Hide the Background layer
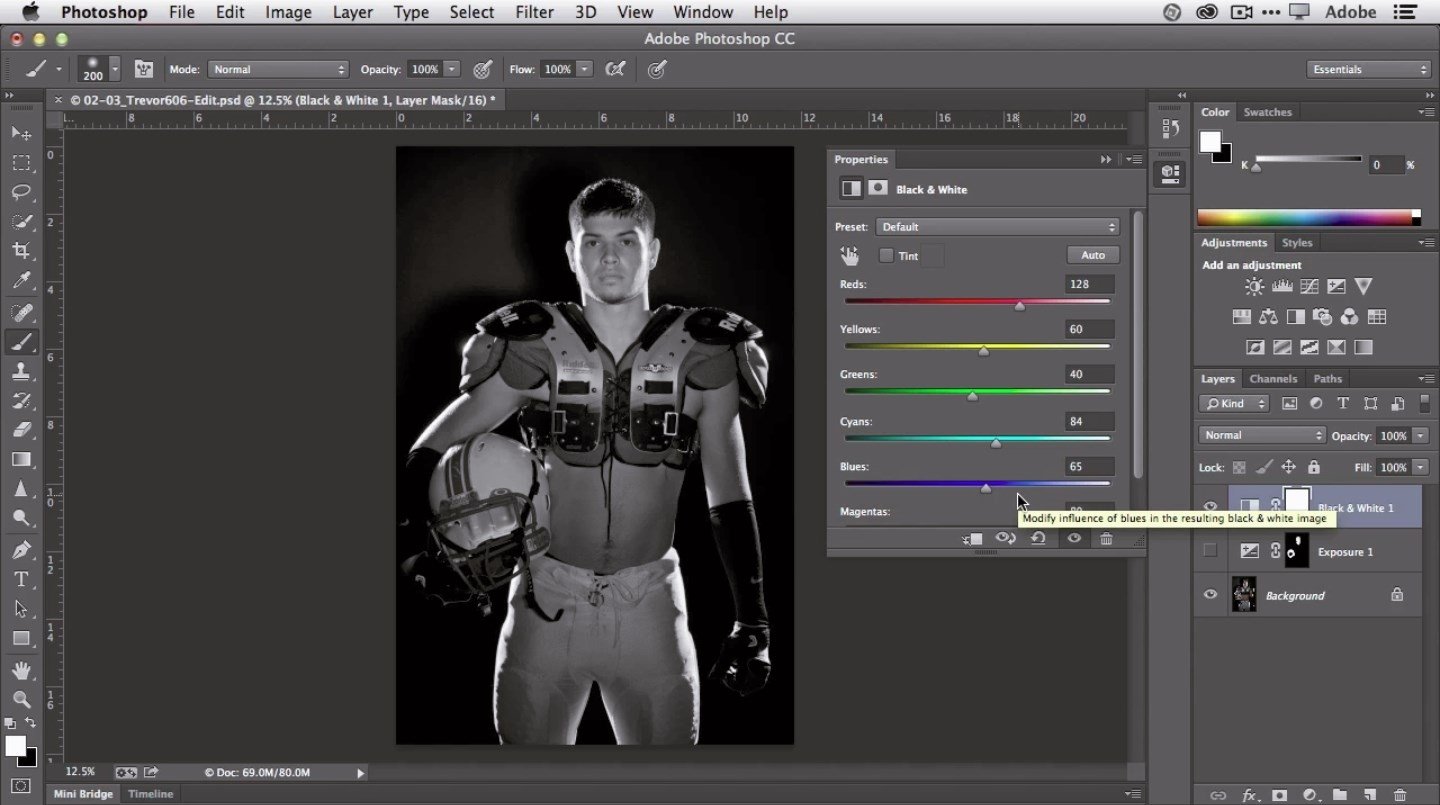The image size is (1440, 805). 1210,595
